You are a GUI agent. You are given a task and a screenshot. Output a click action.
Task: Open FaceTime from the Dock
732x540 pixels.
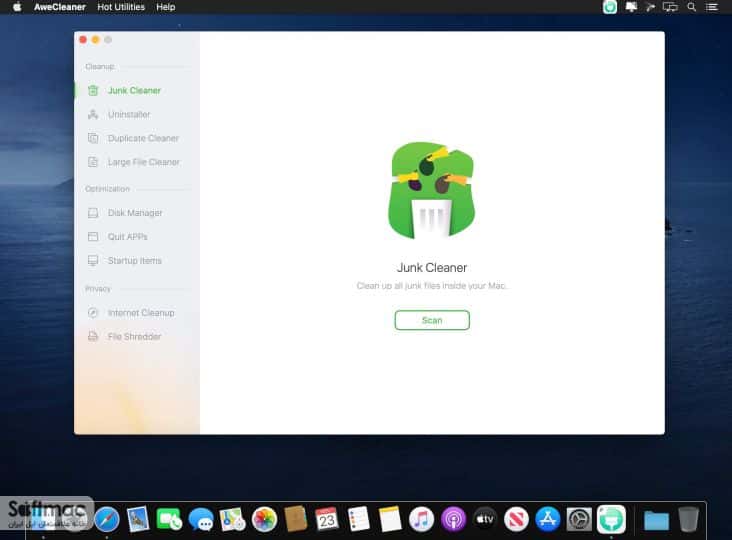click(169, 519)
